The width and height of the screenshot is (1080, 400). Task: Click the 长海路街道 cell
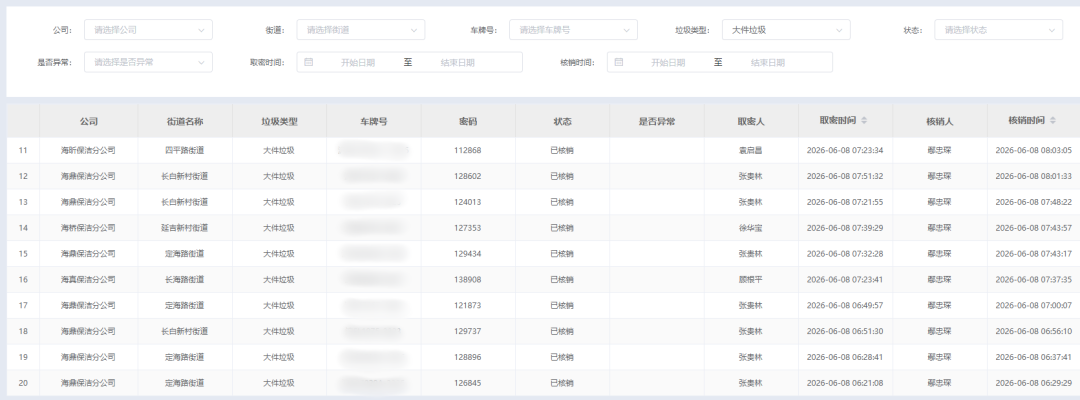tap(185, 280)
